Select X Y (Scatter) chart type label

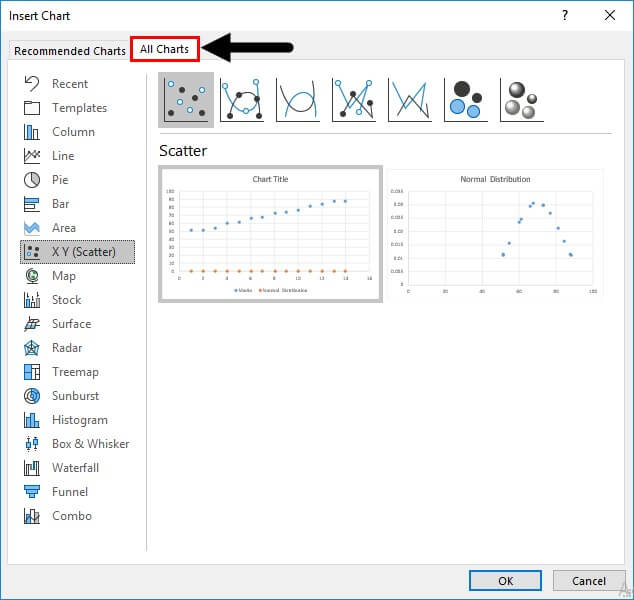(84, 252)
